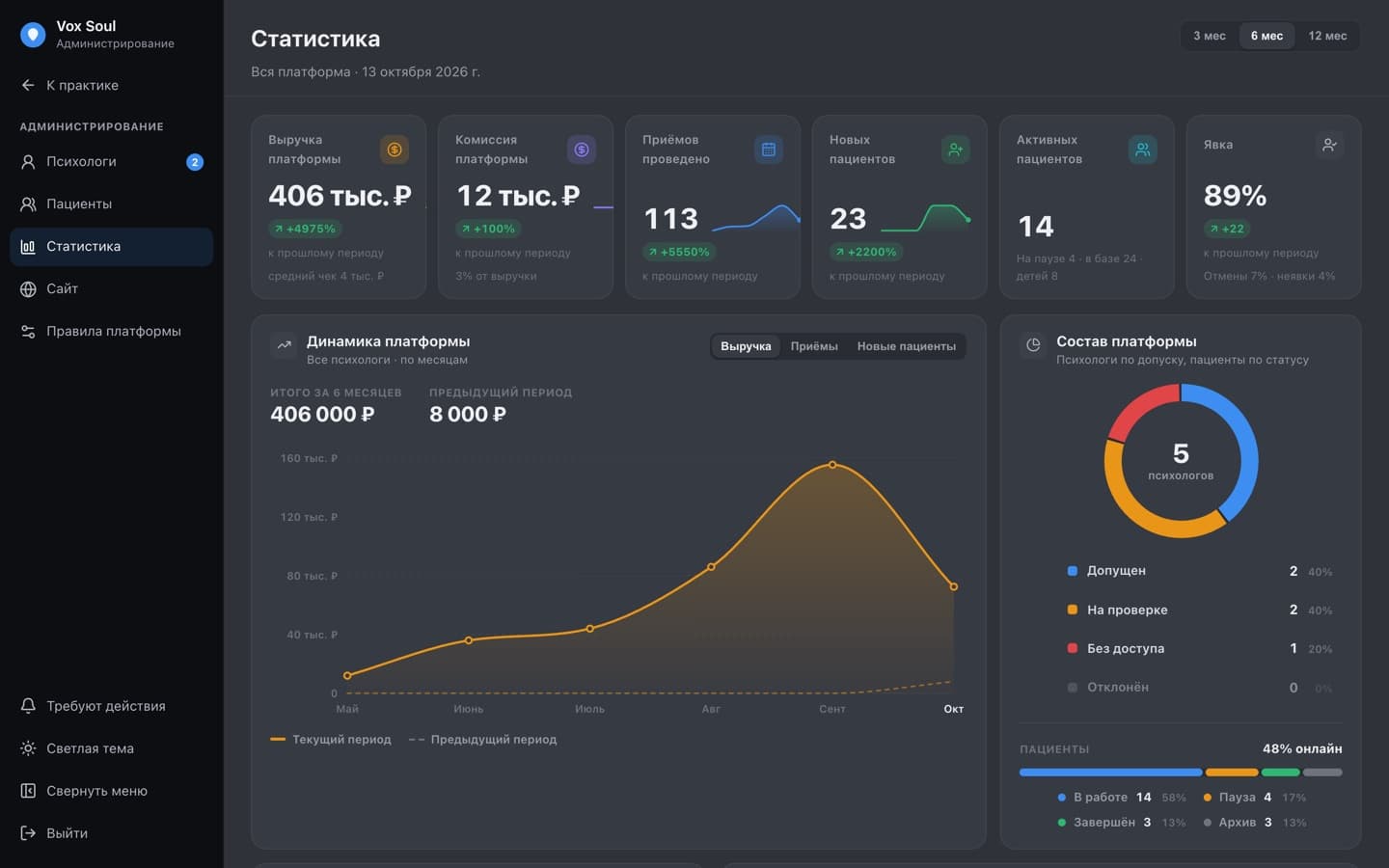Screen dimensions: 1389x868
Task: Click the blue В работе patients bar segment
Action: click(1111, 773)
